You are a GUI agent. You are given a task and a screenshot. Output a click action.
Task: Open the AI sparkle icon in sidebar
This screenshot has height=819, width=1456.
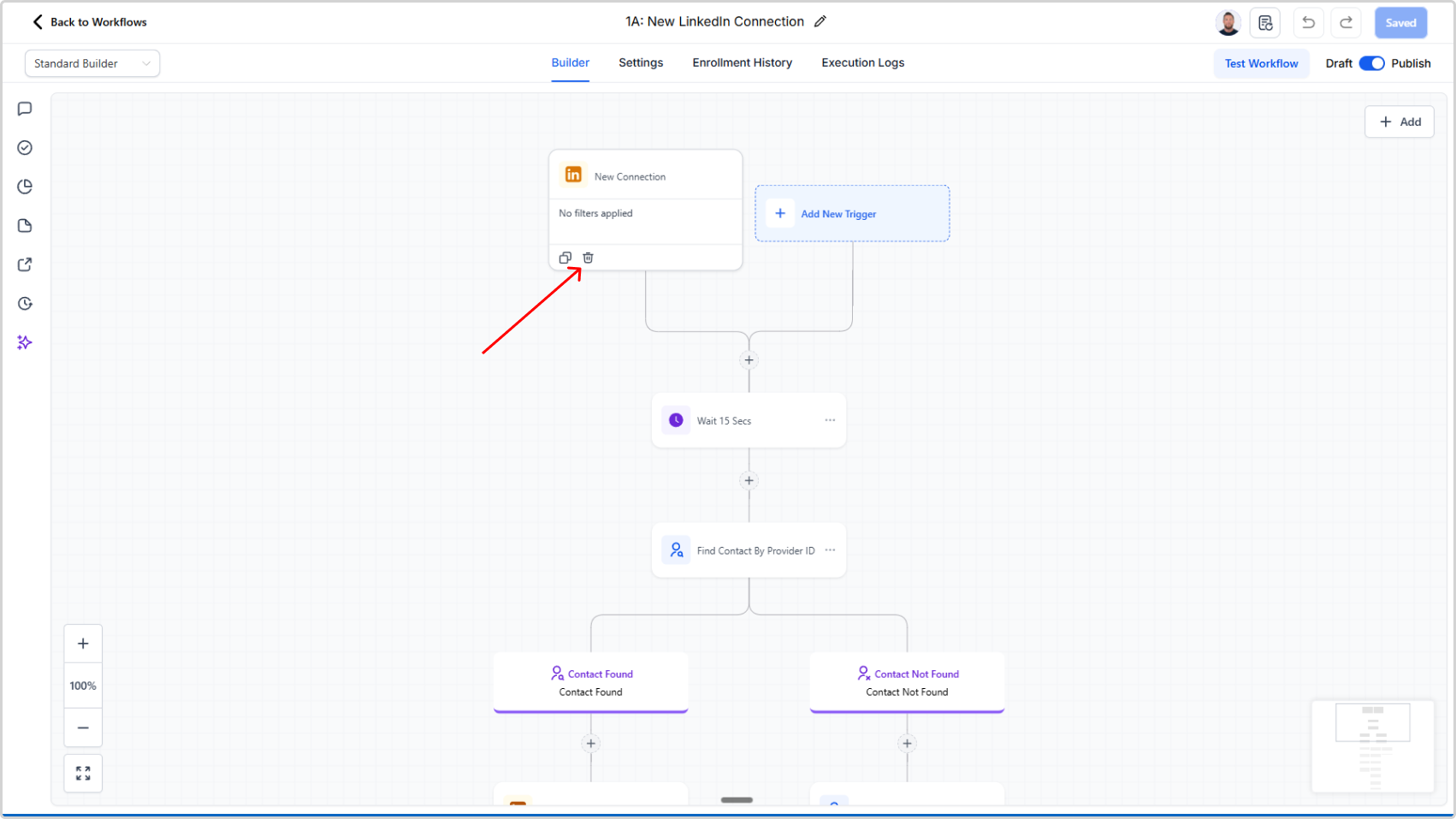(x=25, y=342)
